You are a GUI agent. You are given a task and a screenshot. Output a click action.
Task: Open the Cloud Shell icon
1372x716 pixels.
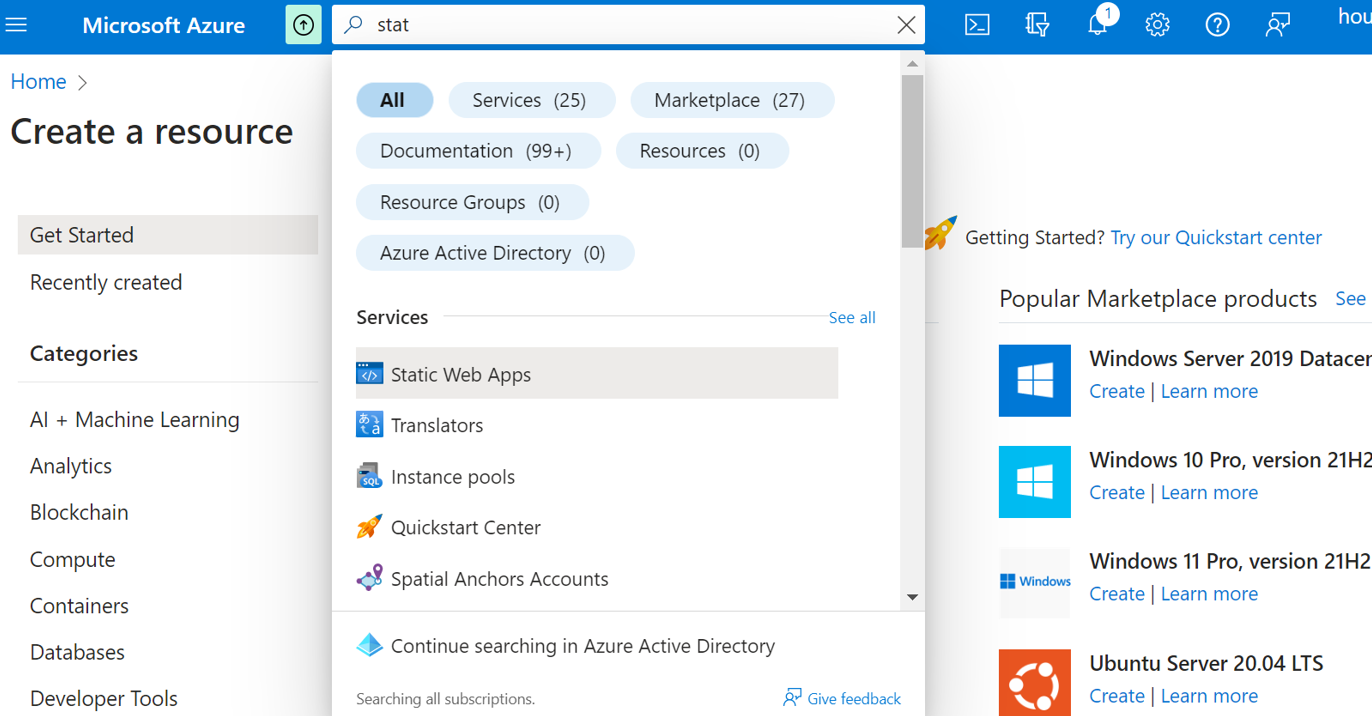coord(977,25)
